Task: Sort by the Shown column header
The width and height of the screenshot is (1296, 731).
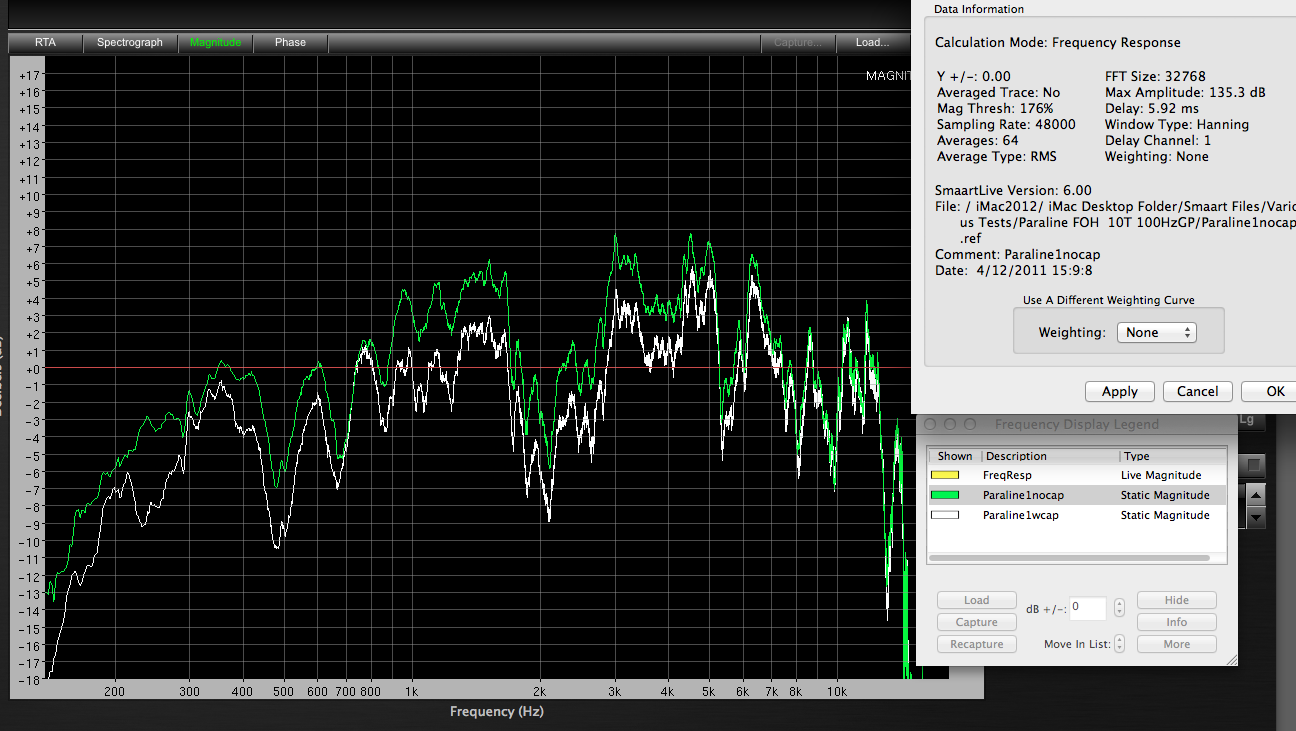Action: pos(954,456)
